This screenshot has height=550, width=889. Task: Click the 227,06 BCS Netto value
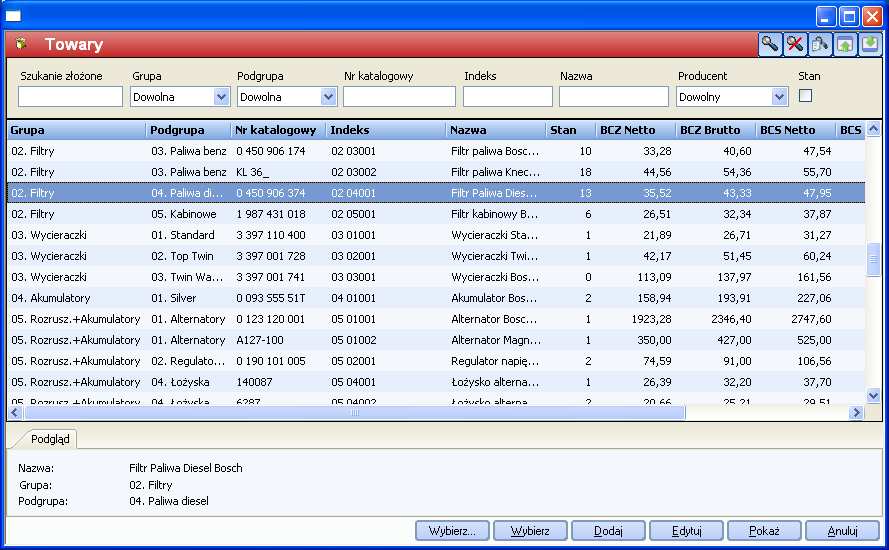coord(814,298)
